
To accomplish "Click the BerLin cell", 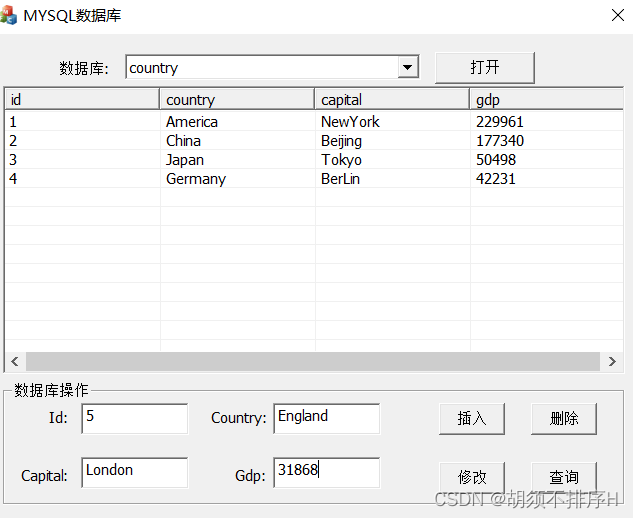I will click(340, 178).
